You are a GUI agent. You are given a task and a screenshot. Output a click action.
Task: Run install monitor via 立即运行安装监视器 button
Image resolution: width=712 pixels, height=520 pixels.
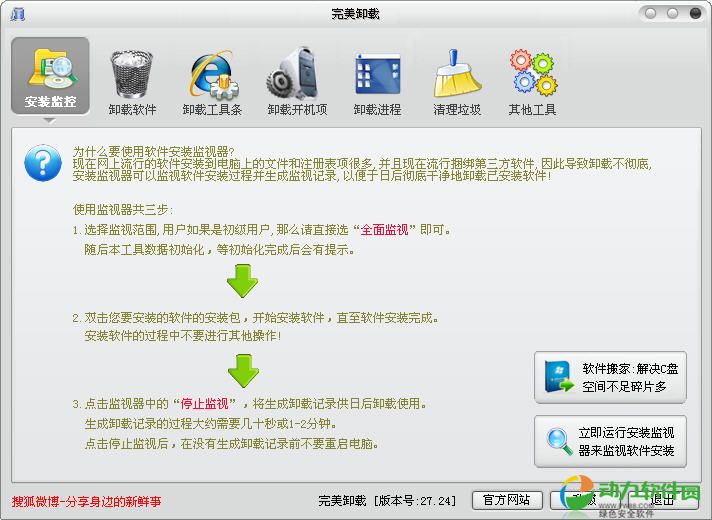pos(610,441)
